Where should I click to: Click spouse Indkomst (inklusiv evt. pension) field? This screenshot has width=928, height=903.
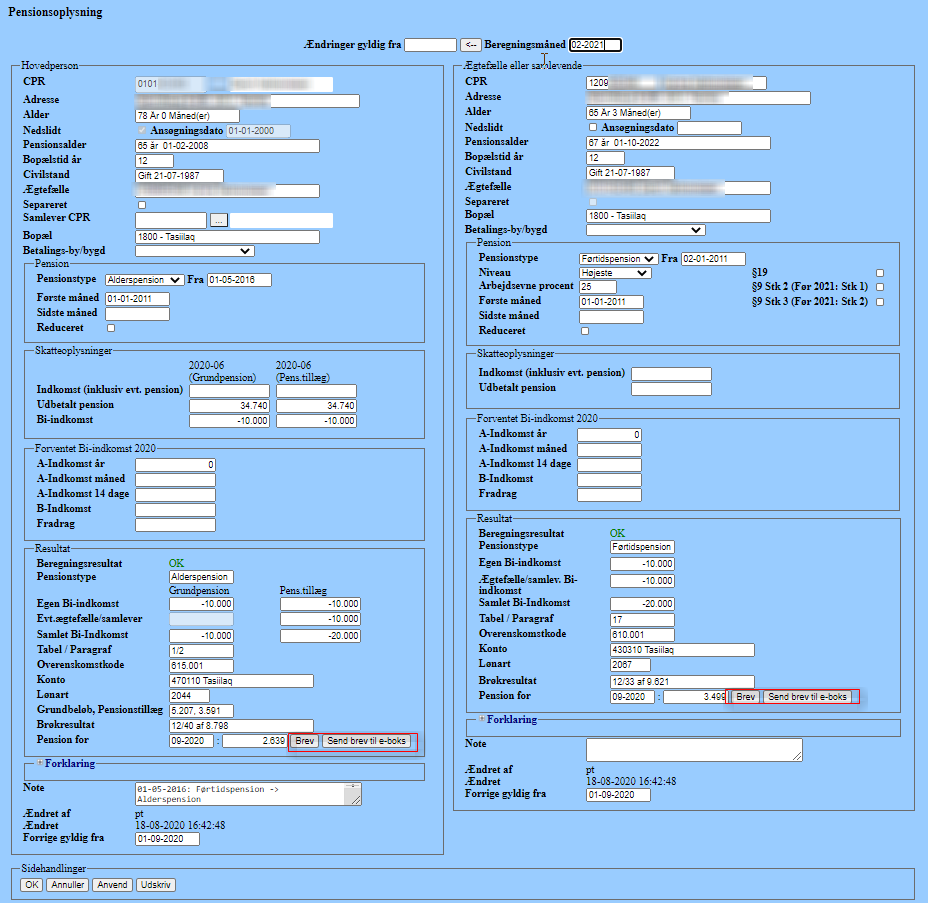[671, 374]
